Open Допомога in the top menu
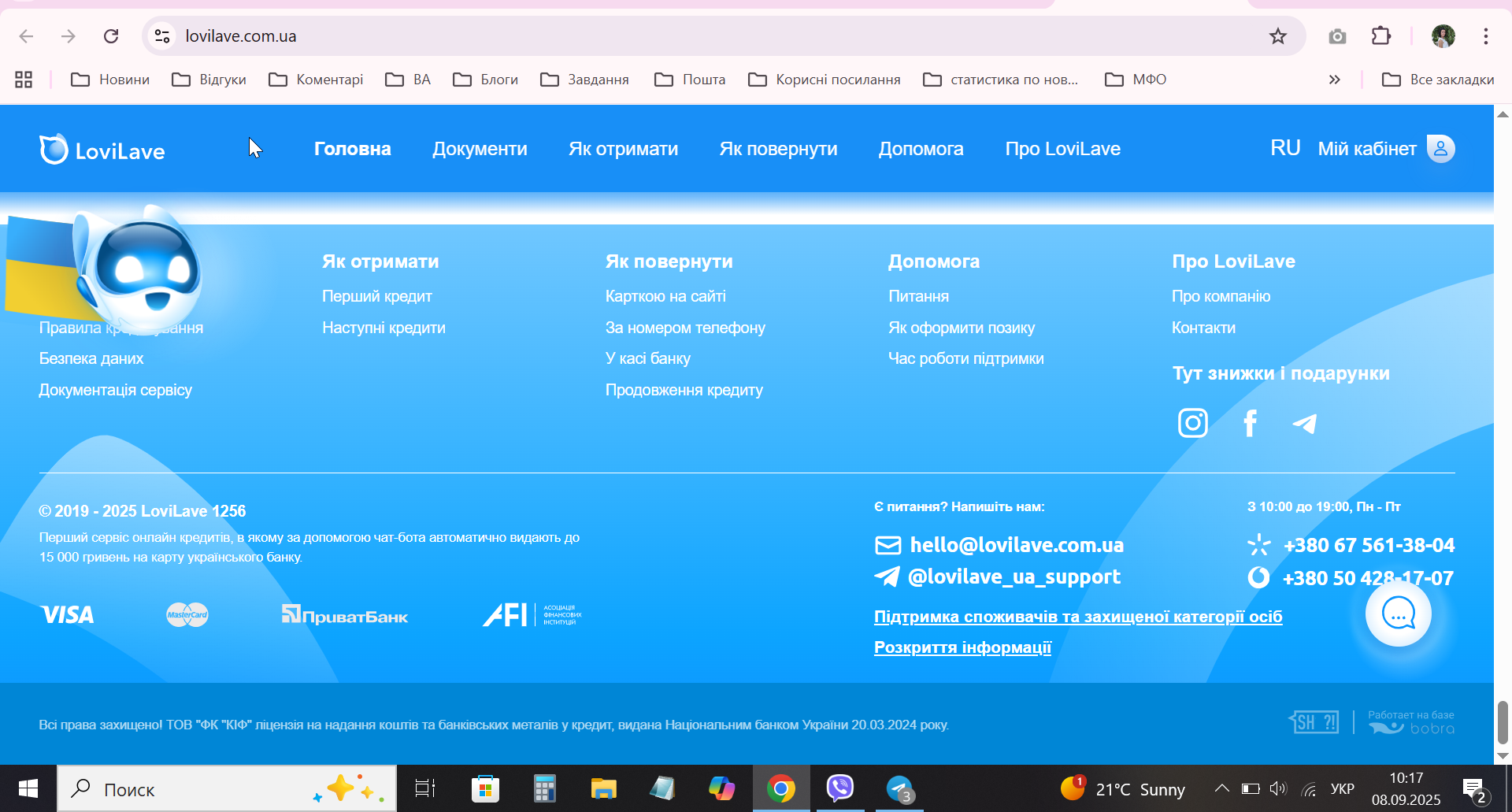The height and width of the screenshot is (812, 1512). coord(921,149)
